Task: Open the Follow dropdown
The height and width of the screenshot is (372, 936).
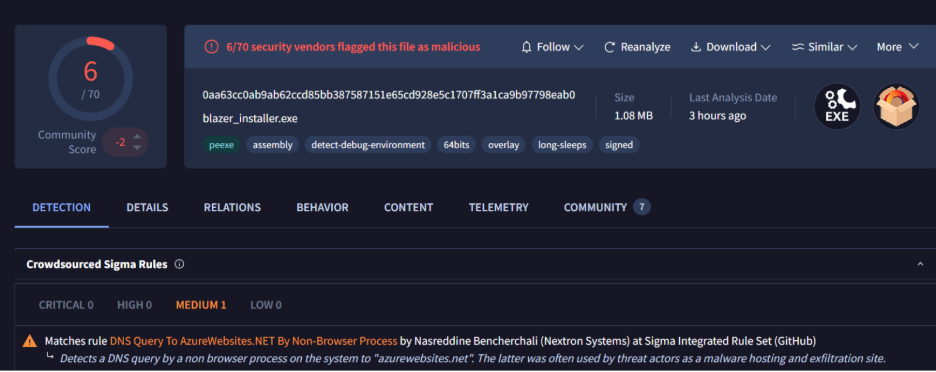Action: click(552, 47)
